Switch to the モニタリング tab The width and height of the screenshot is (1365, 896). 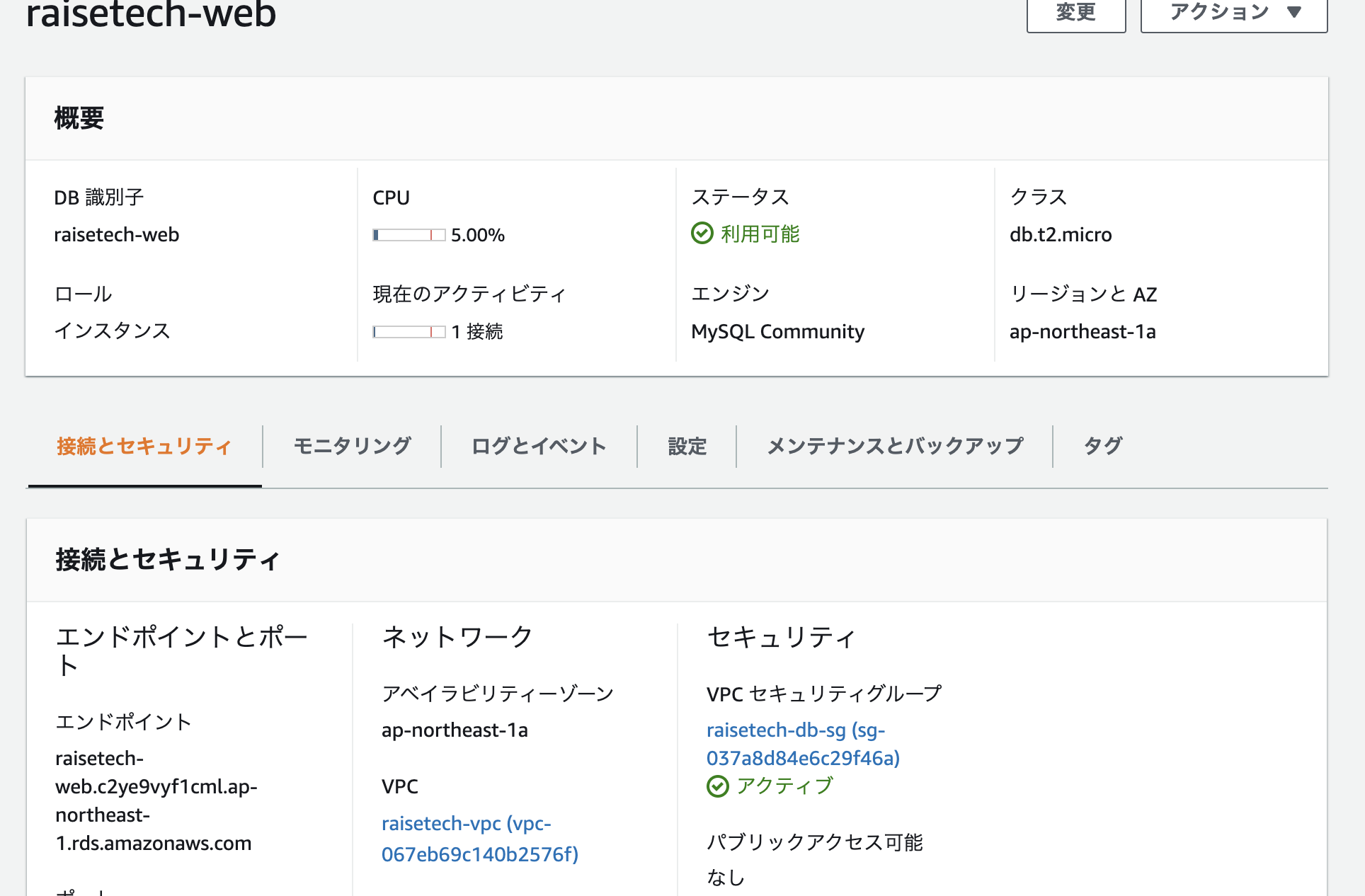[352, 446]
